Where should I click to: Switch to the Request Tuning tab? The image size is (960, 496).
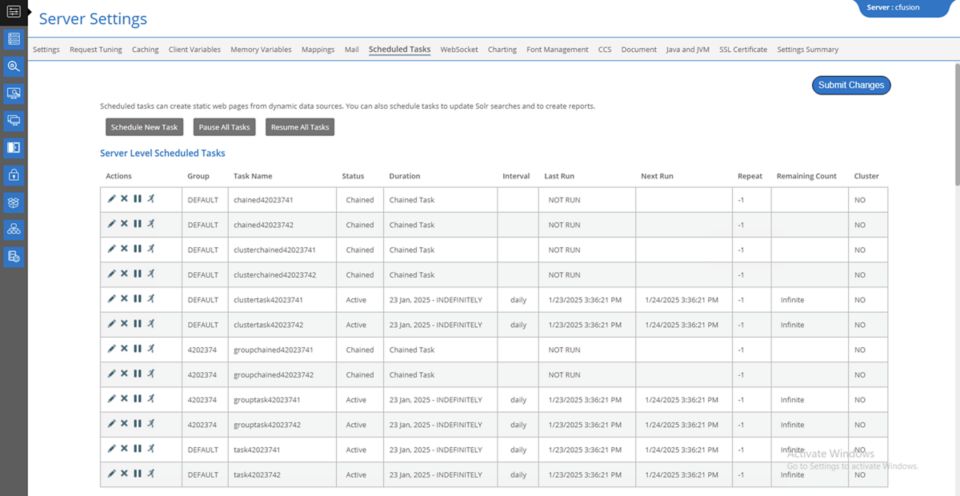click(97, 49)
